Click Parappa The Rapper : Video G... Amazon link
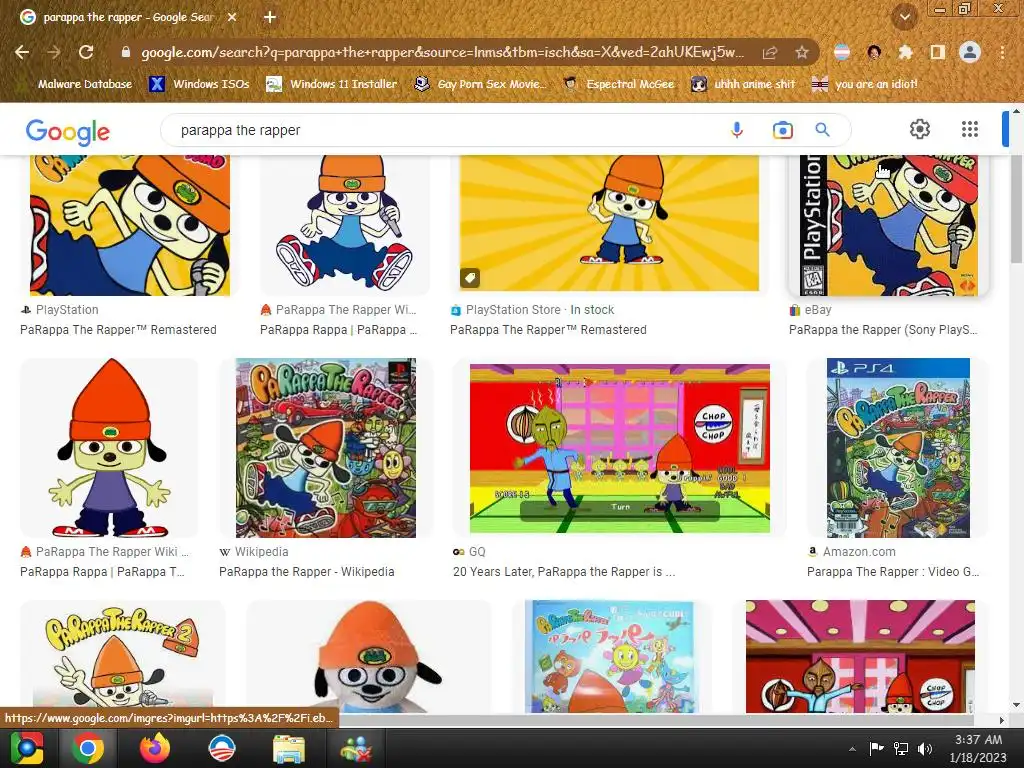 click(893, 571)
